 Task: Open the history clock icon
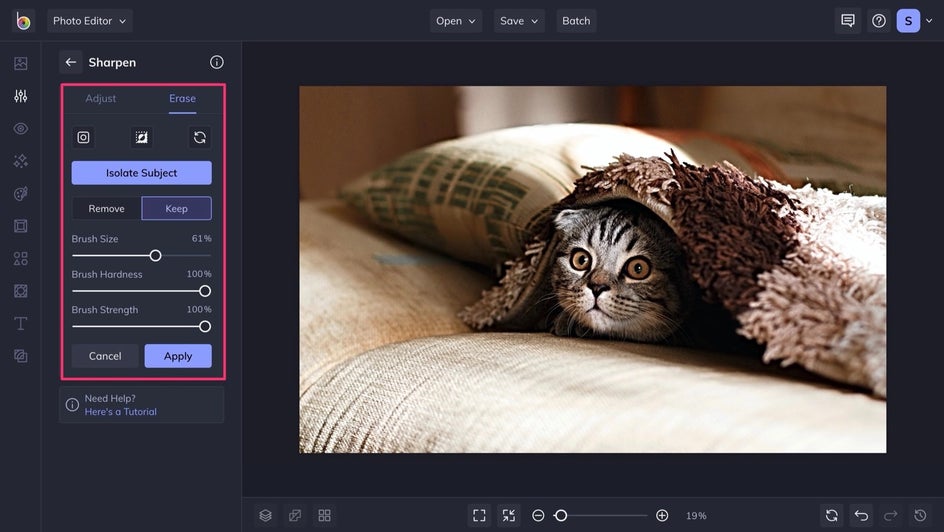pyautogui.click(x=921, y=516)
